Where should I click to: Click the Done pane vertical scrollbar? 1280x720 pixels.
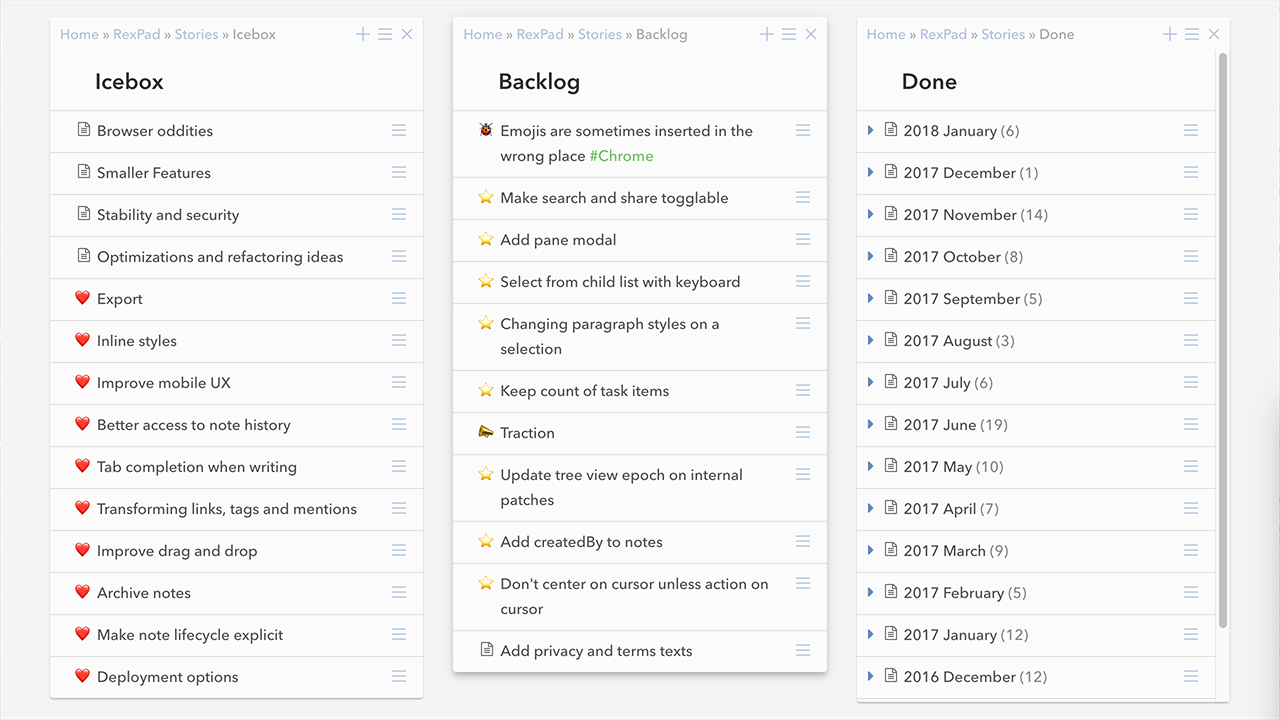(1222, 340)
